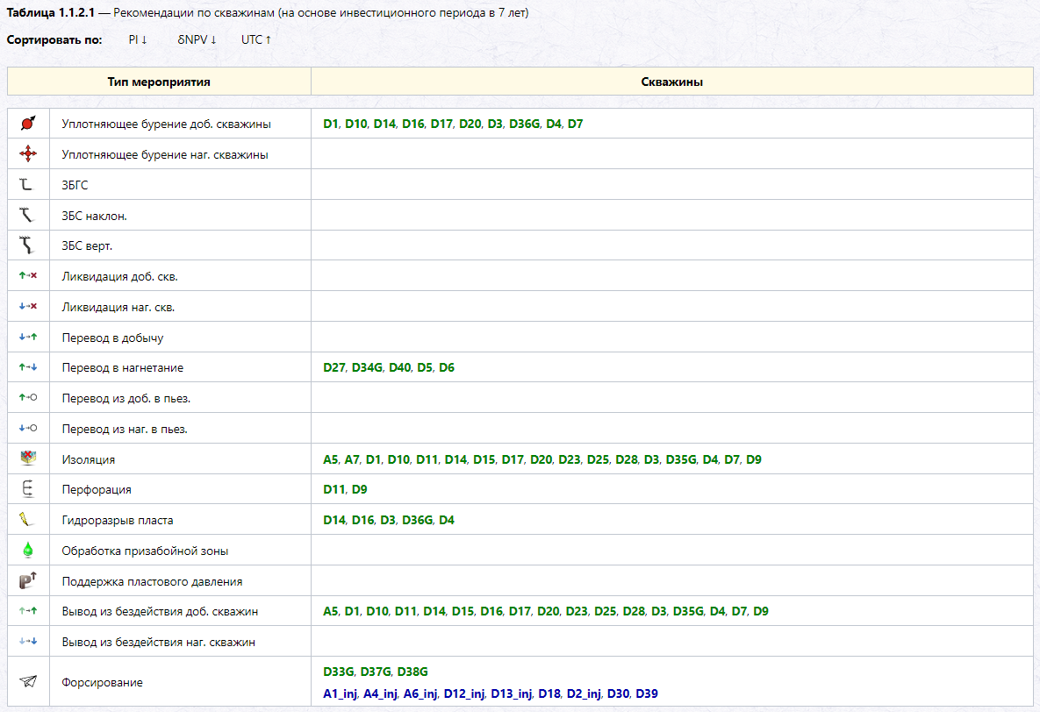Open well D36G in infill drilling row
Image resolution: width=1040 pixels, height=712 pixels.
click(525, 124)
